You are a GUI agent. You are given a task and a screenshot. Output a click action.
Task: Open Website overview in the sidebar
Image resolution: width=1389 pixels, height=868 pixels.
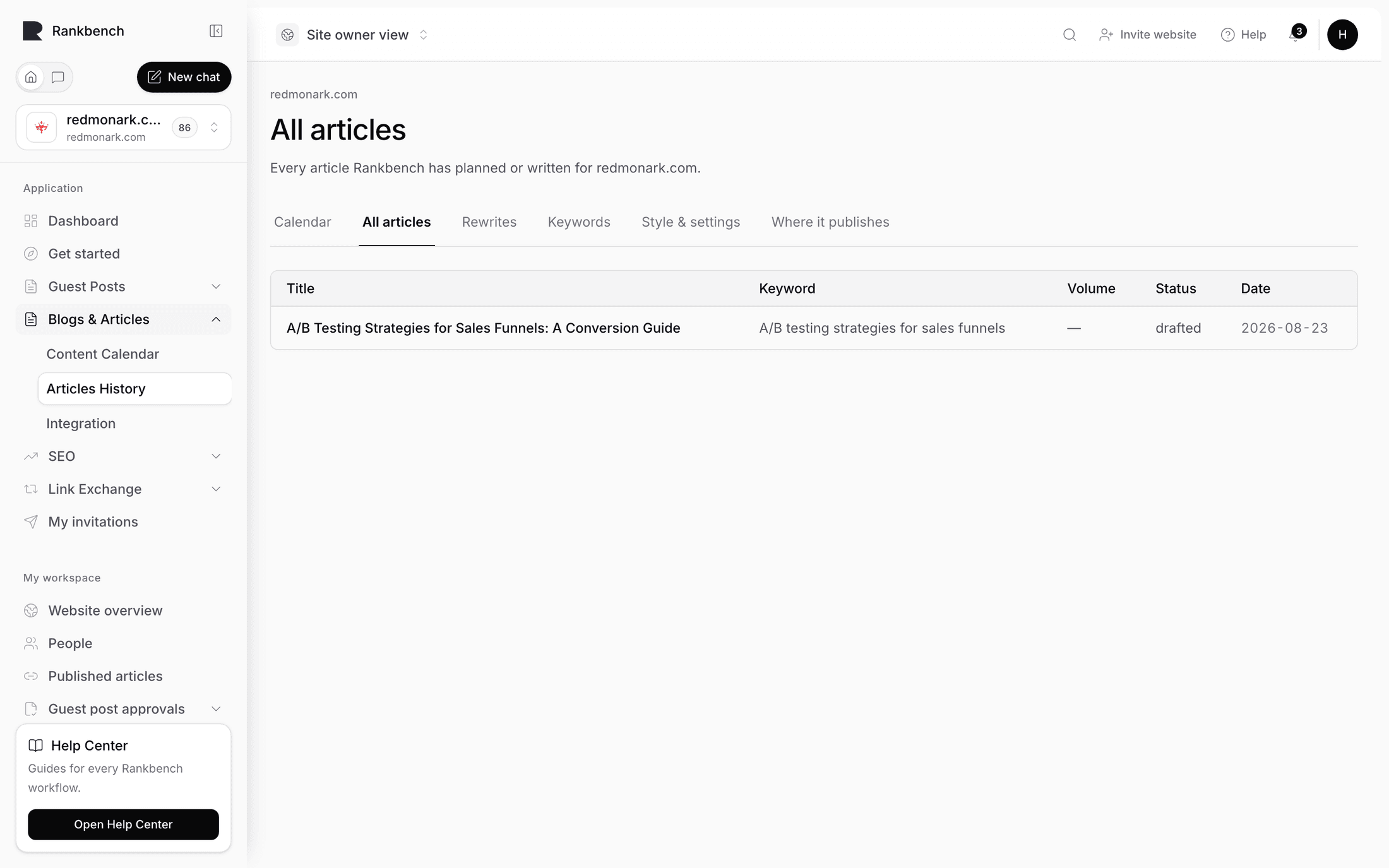point(123,610)
